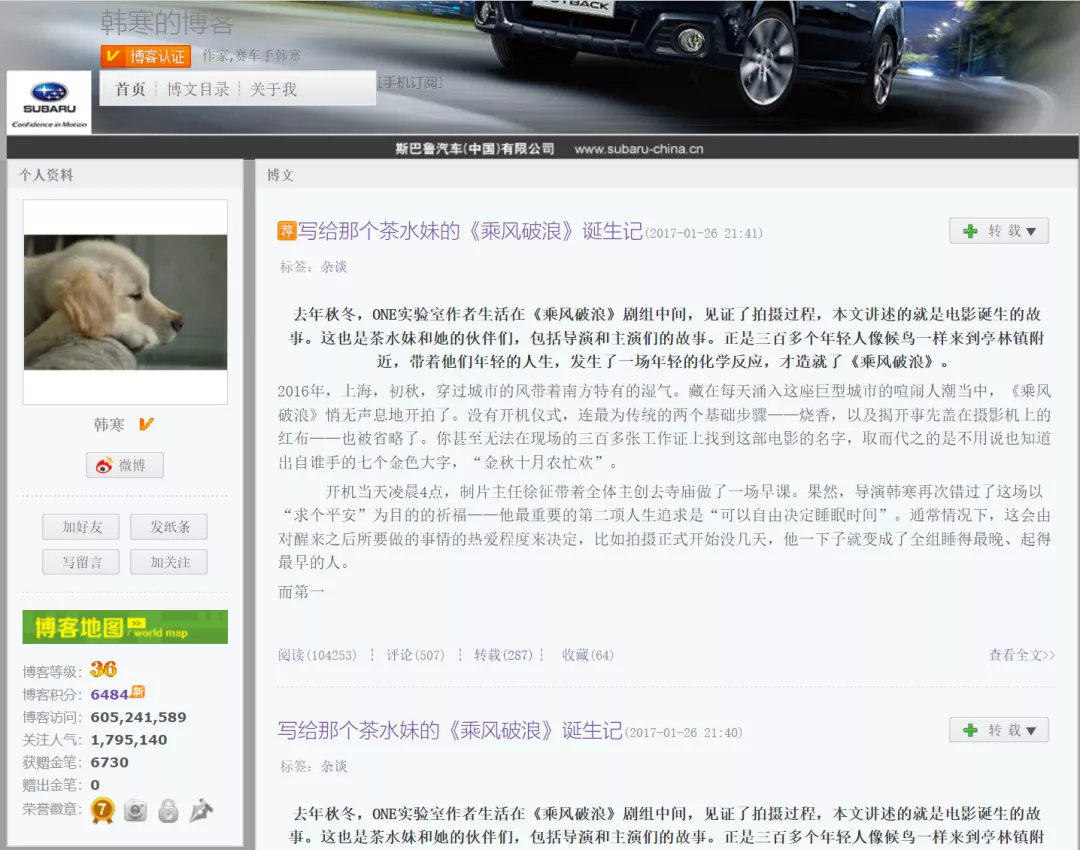Screen dimensions: 1080x850
Task: Open the 微博 button with Weibo icon
Action: click(124, 465)
